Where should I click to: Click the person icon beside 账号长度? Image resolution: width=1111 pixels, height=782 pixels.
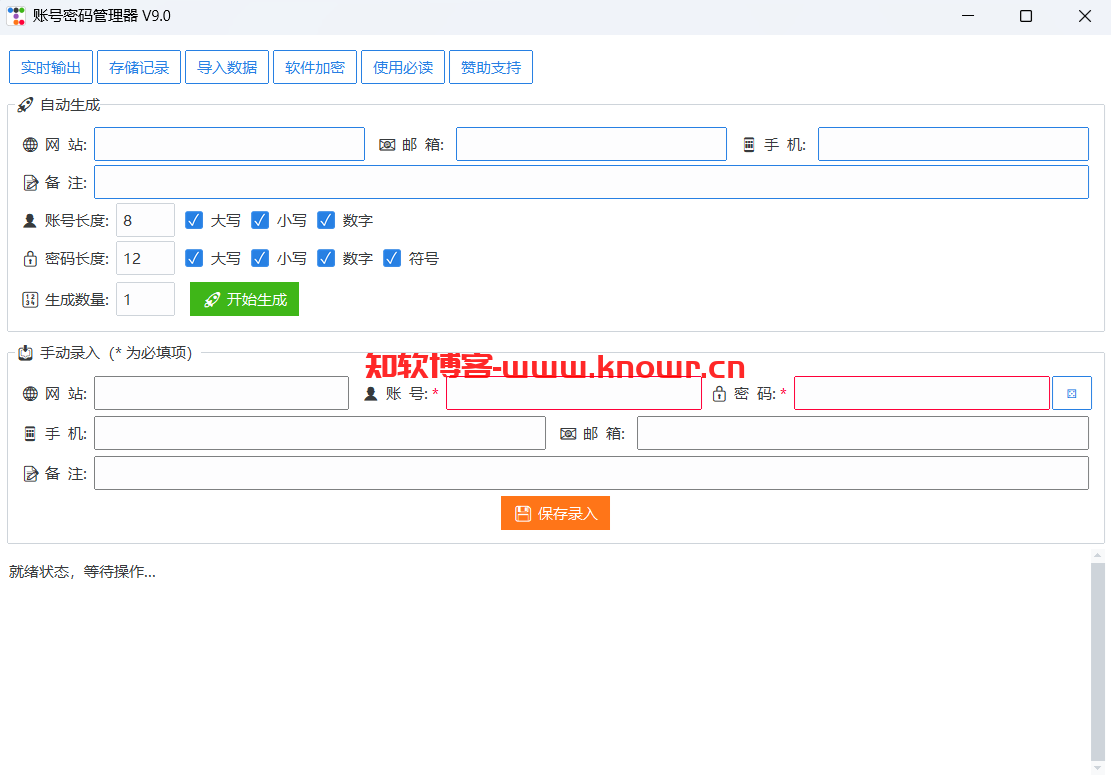click(30, 221)
